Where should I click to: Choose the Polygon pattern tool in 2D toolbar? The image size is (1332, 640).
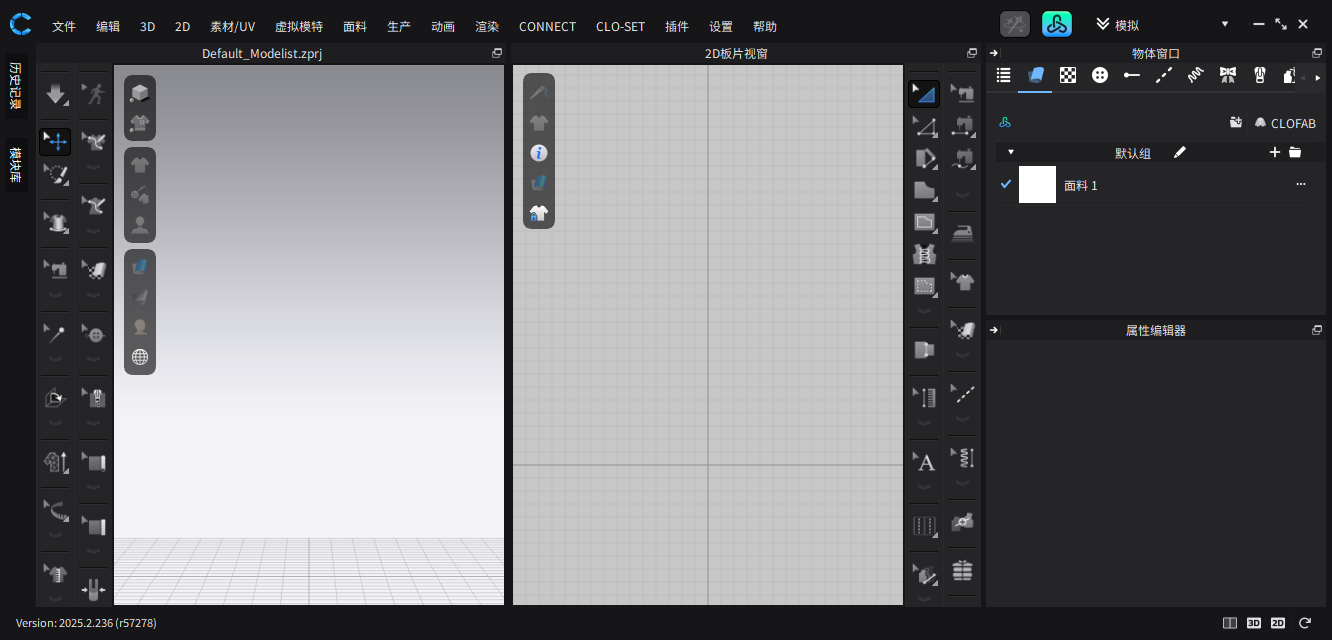924,190
